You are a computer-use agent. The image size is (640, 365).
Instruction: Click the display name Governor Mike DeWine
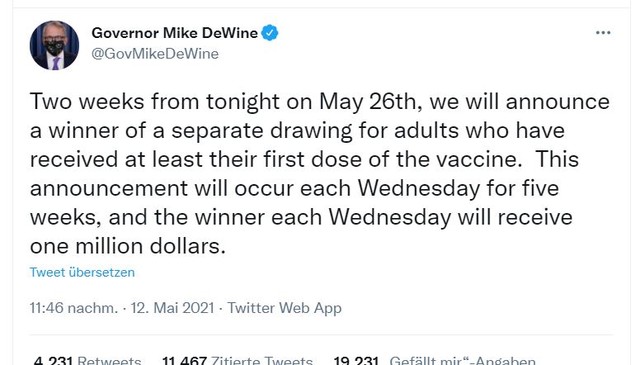pyautogui.click(x=174, y=33)
